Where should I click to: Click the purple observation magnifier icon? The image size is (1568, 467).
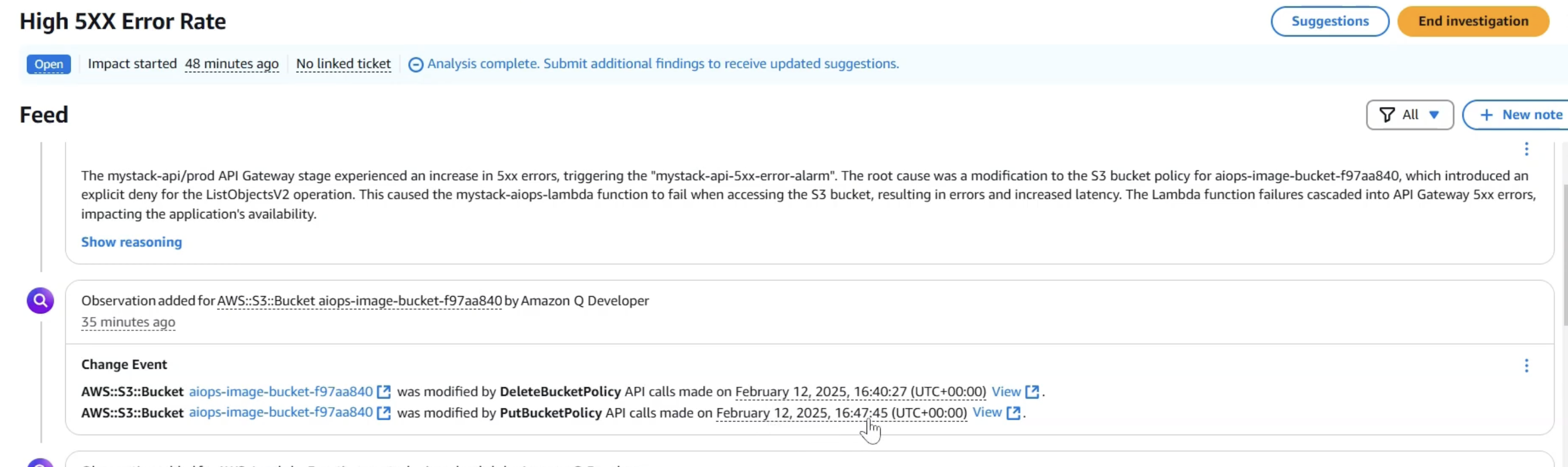point(40,300)
